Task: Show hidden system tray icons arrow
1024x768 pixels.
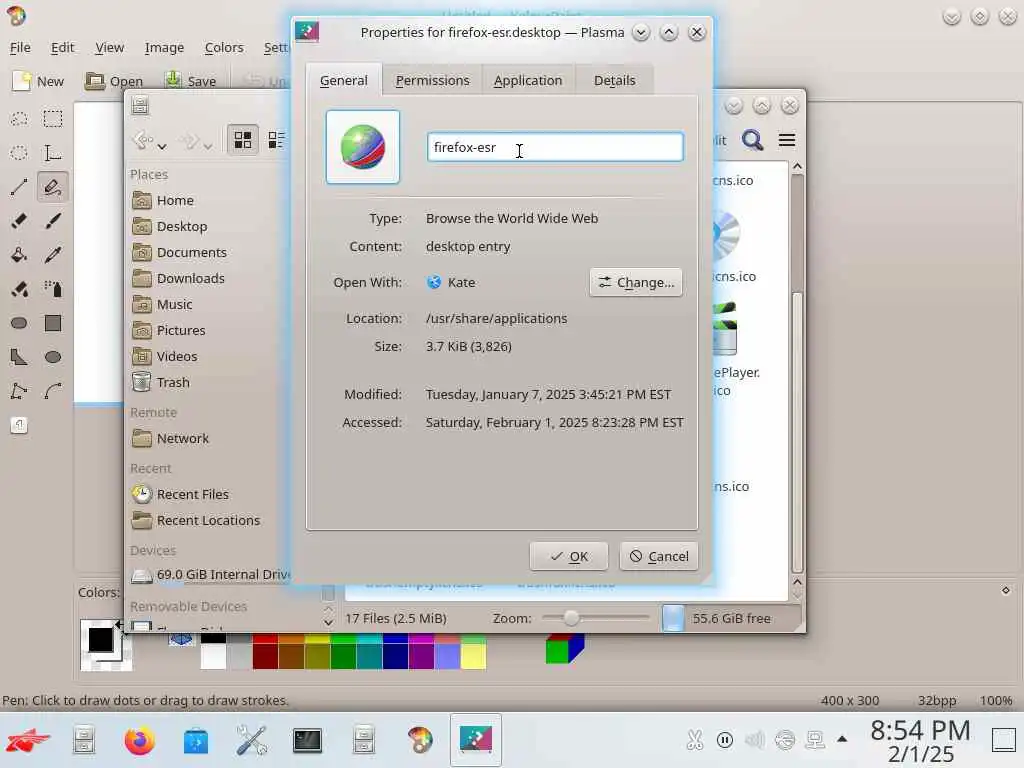Action: point(842,739)
